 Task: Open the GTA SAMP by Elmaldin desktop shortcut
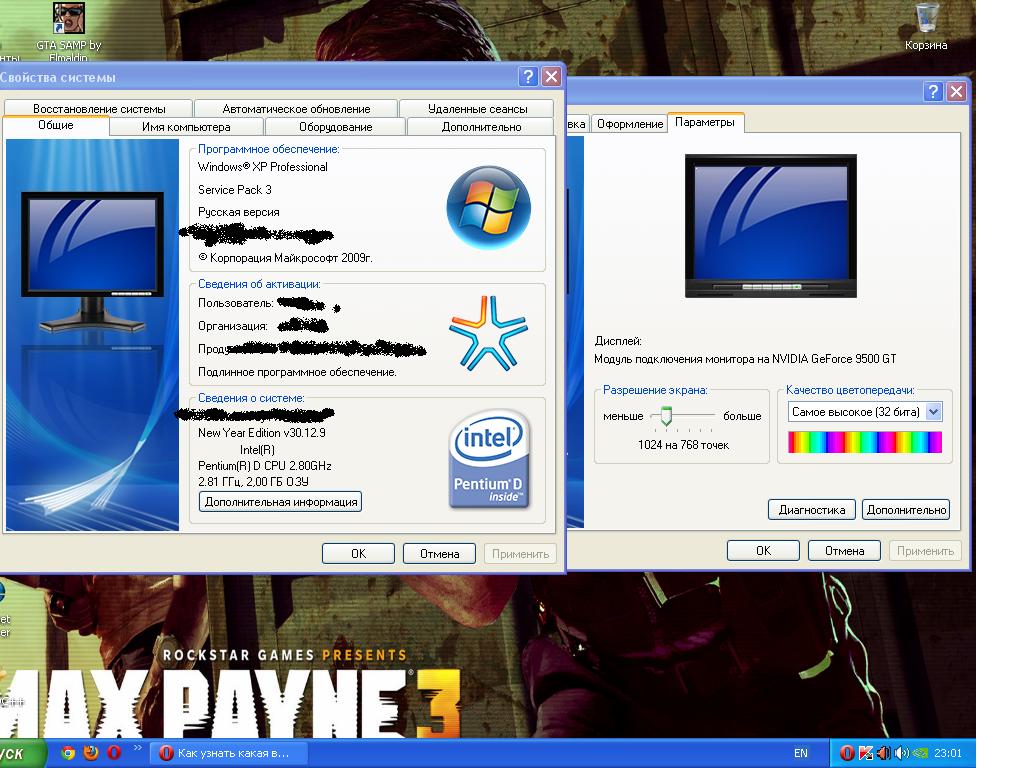click(69, 29)
